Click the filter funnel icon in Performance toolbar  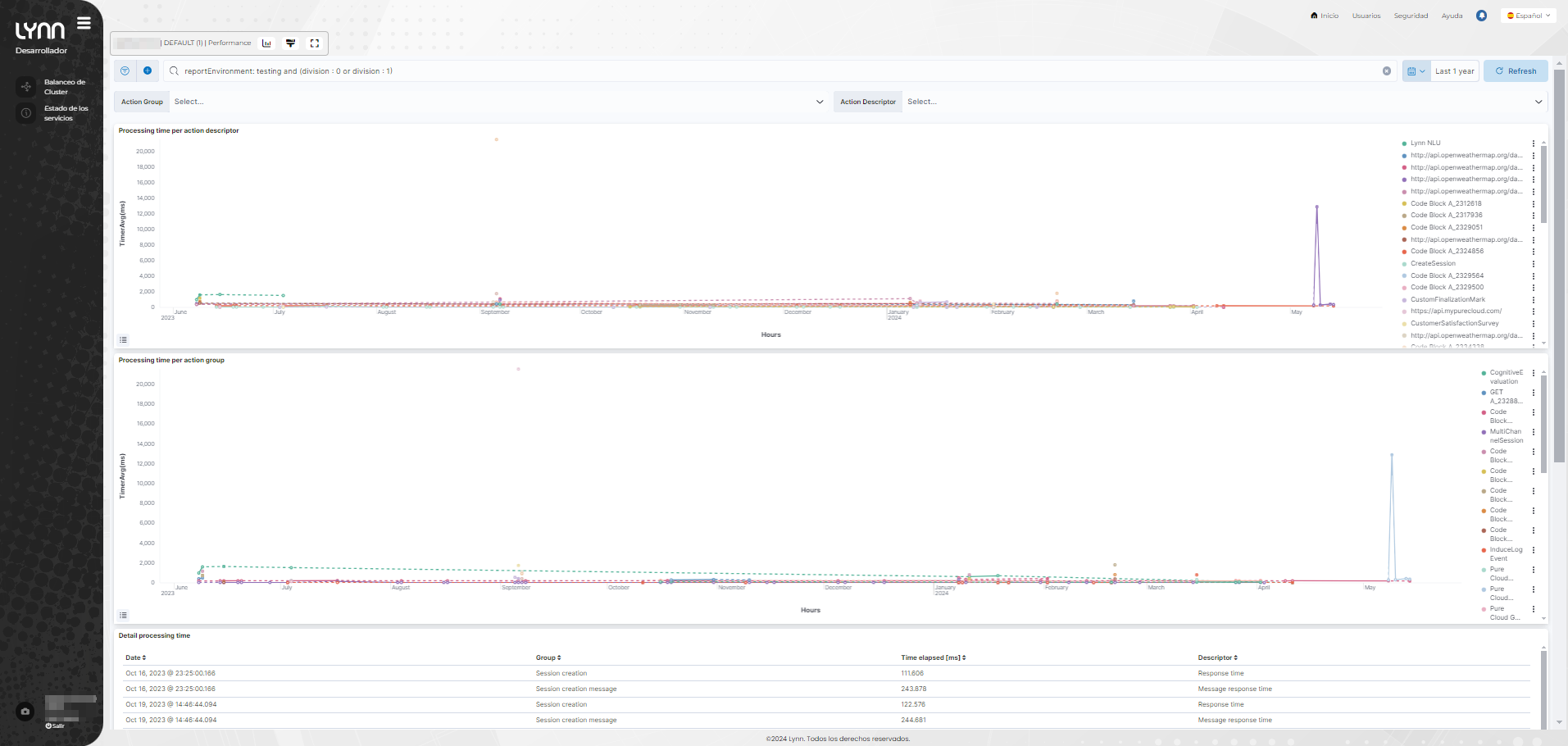point(290,43)
